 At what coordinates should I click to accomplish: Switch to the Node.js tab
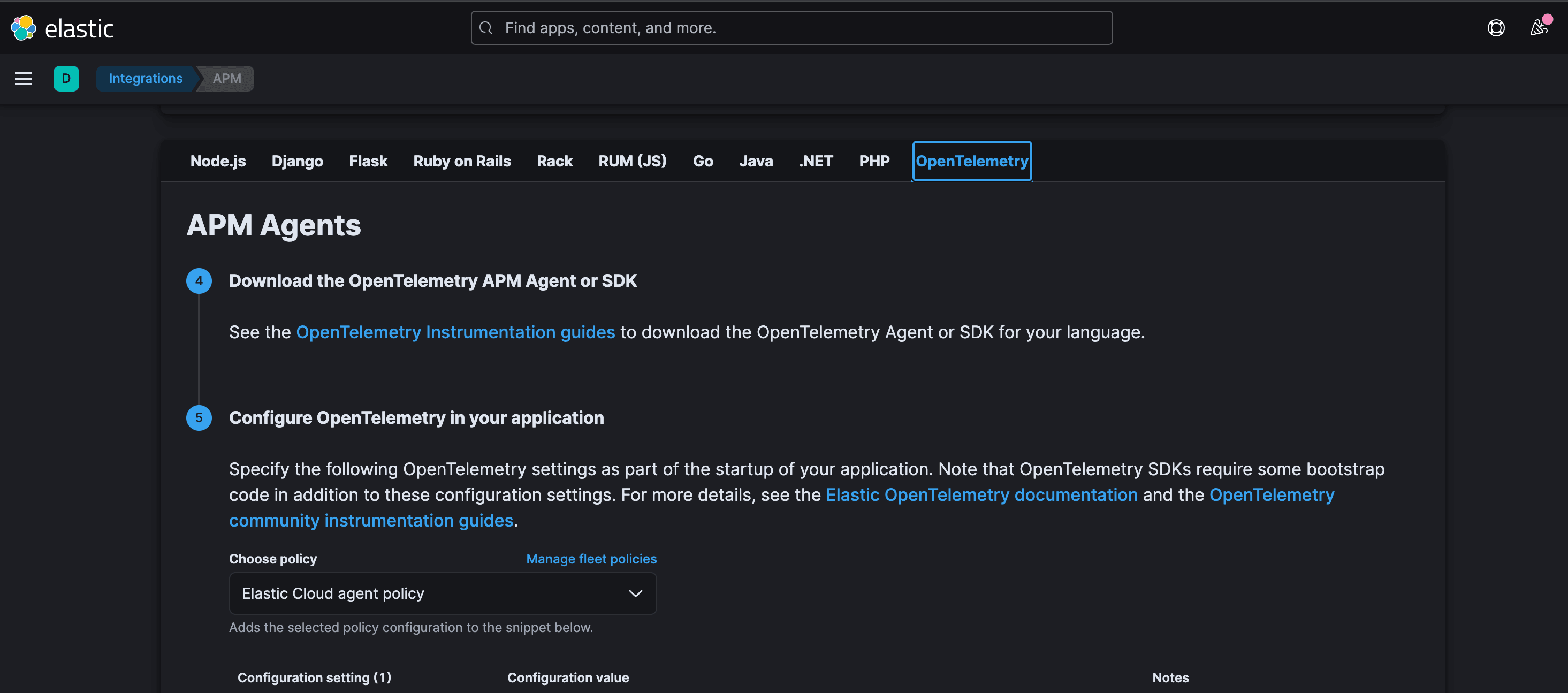218,161
